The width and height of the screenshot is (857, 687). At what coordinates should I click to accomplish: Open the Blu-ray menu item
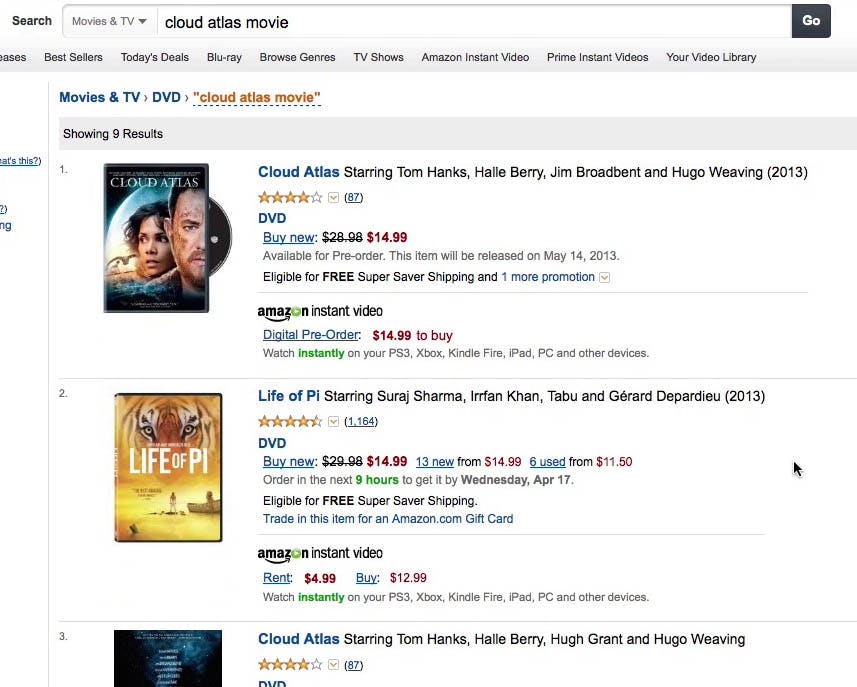pos(224,57)
